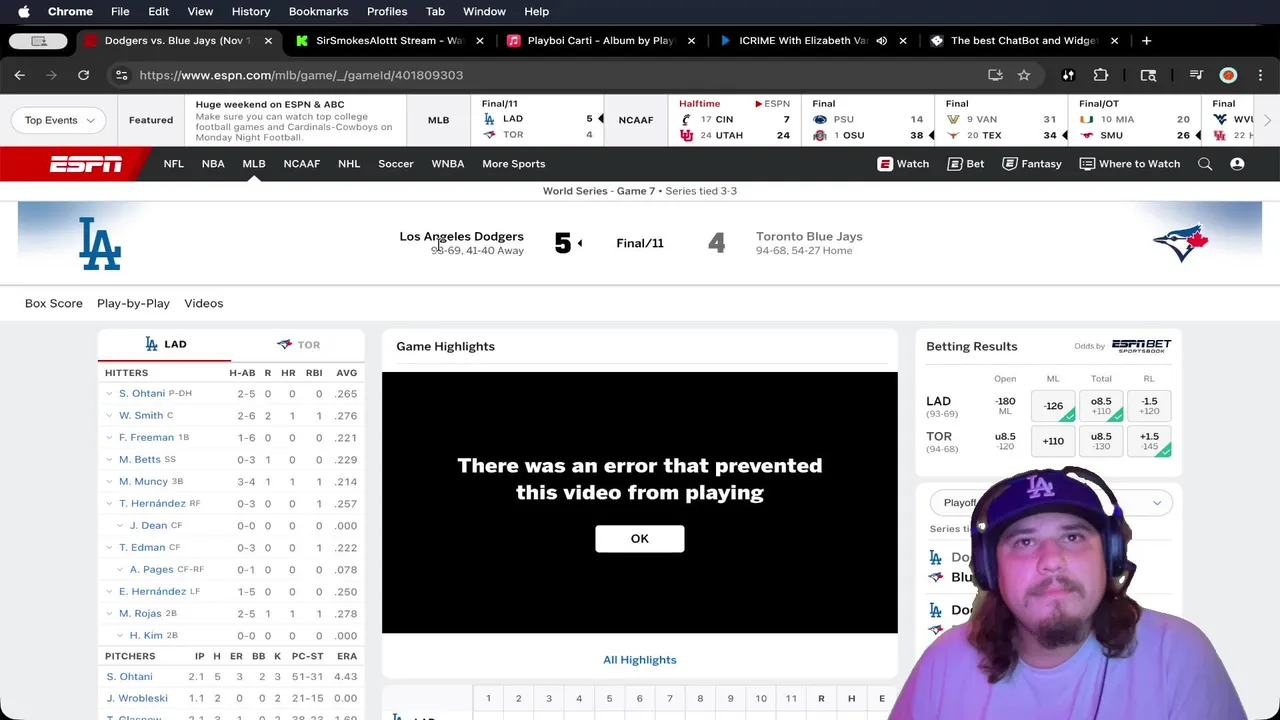Viewport: 1280px width, 720px height.
Task: Expand T. Hernández hitter row chevron
Action: tap(109, 503)
